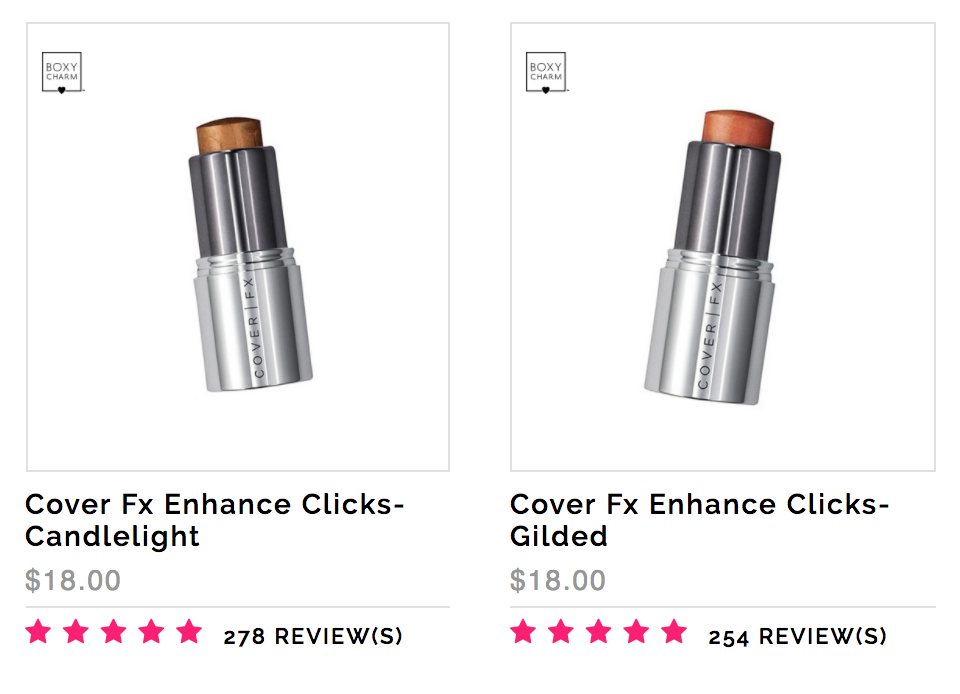
Task: Open Cover Fx Enhance Clicks-Candlelight title link
Action: [214, 520]
